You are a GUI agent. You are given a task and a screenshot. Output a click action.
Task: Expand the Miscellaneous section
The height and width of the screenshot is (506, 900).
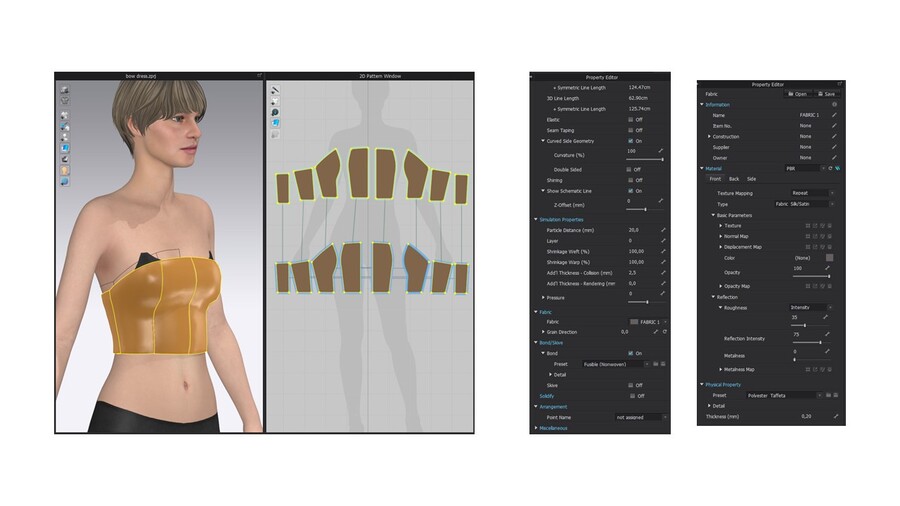coord(536,428)
